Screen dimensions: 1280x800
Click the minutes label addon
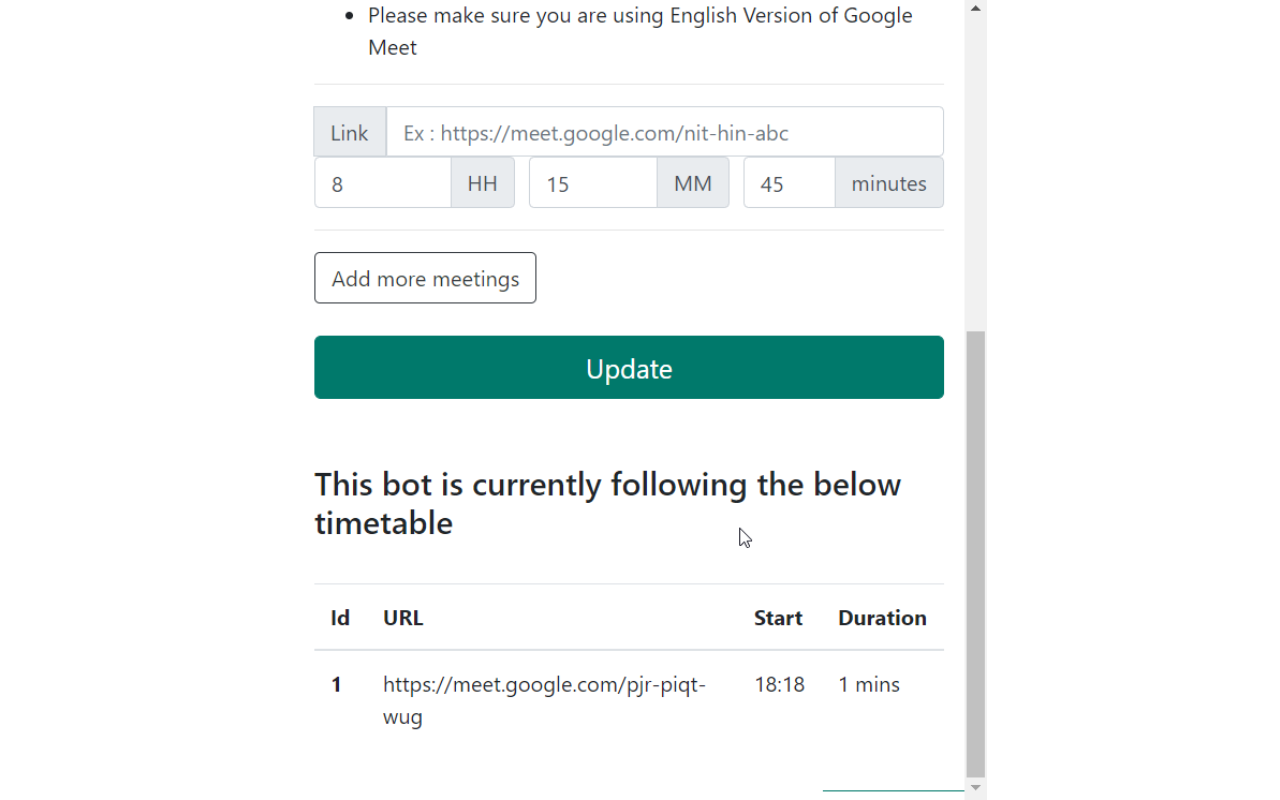click(889, 184)
